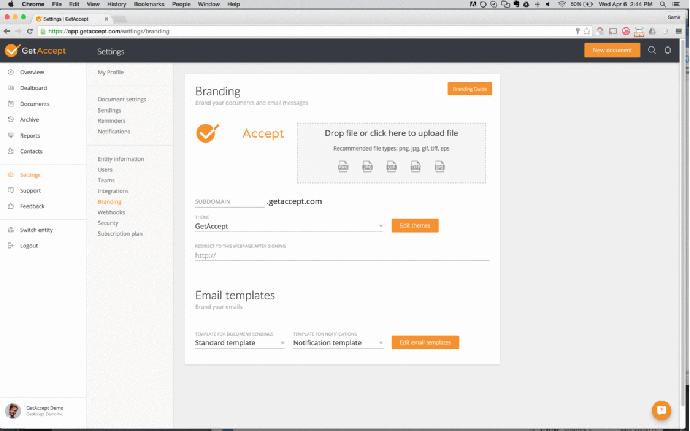690x431 pixels.
Task: Click the Reports sidebar icon
Action: click(x=11, y=136)
